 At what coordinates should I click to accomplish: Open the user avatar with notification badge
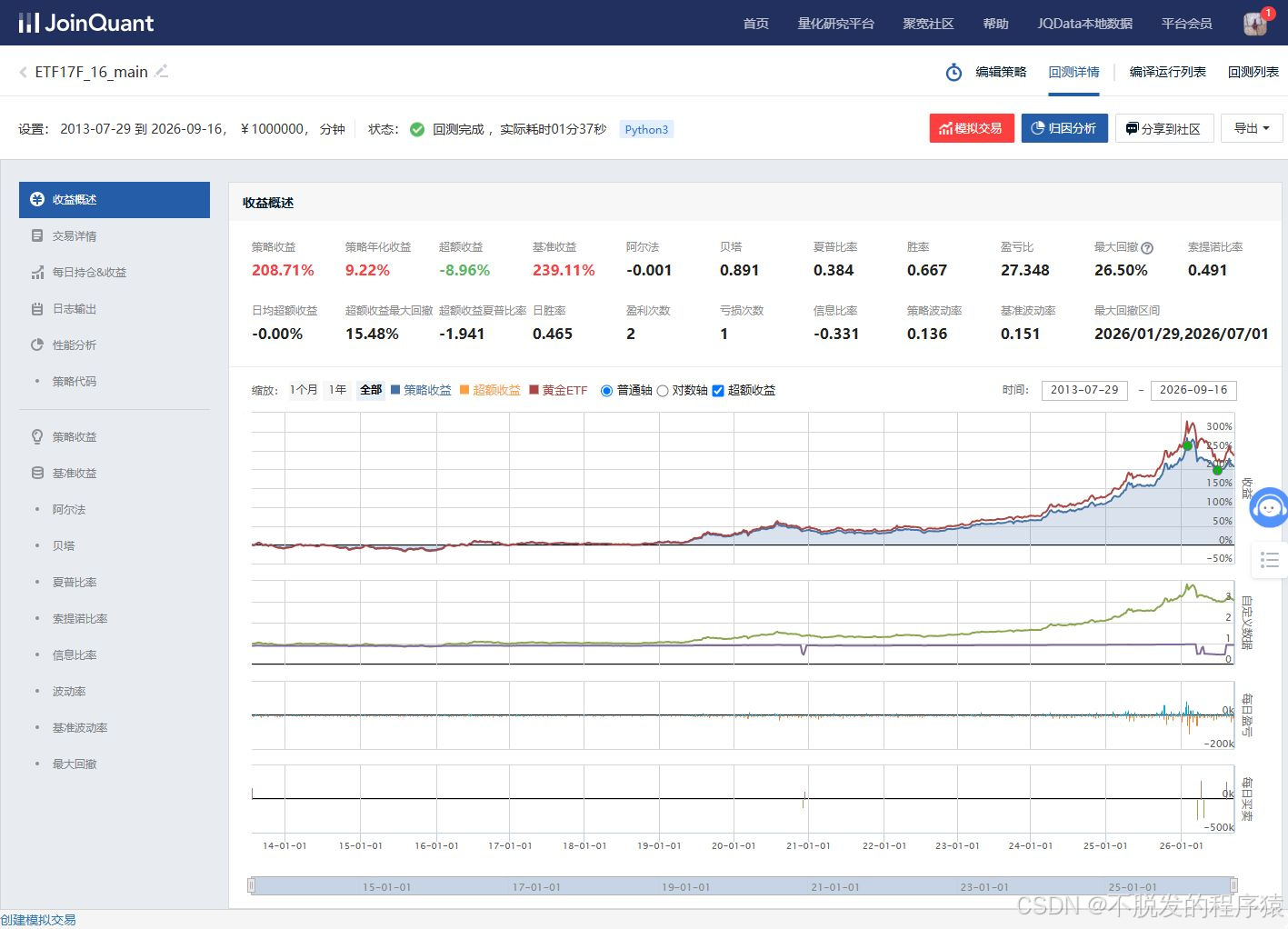(1256, 24)
